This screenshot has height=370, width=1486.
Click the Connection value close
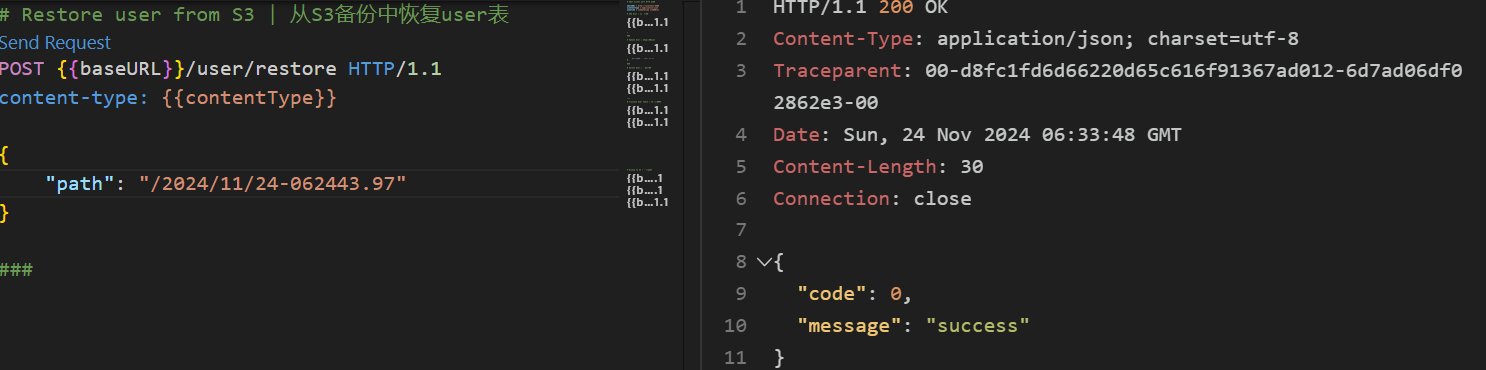tap(943, 199)
